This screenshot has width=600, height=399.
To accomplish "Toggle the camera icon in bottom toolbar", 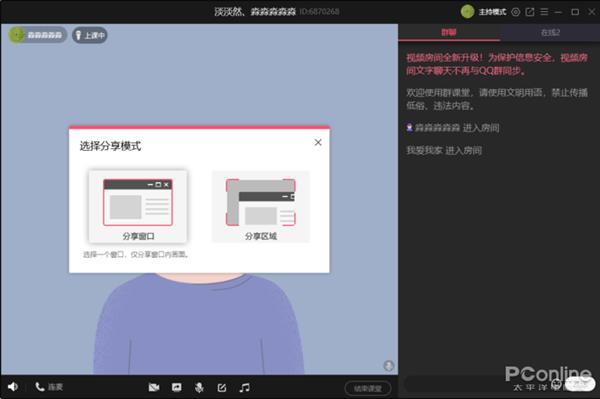I will pos(154,388).
